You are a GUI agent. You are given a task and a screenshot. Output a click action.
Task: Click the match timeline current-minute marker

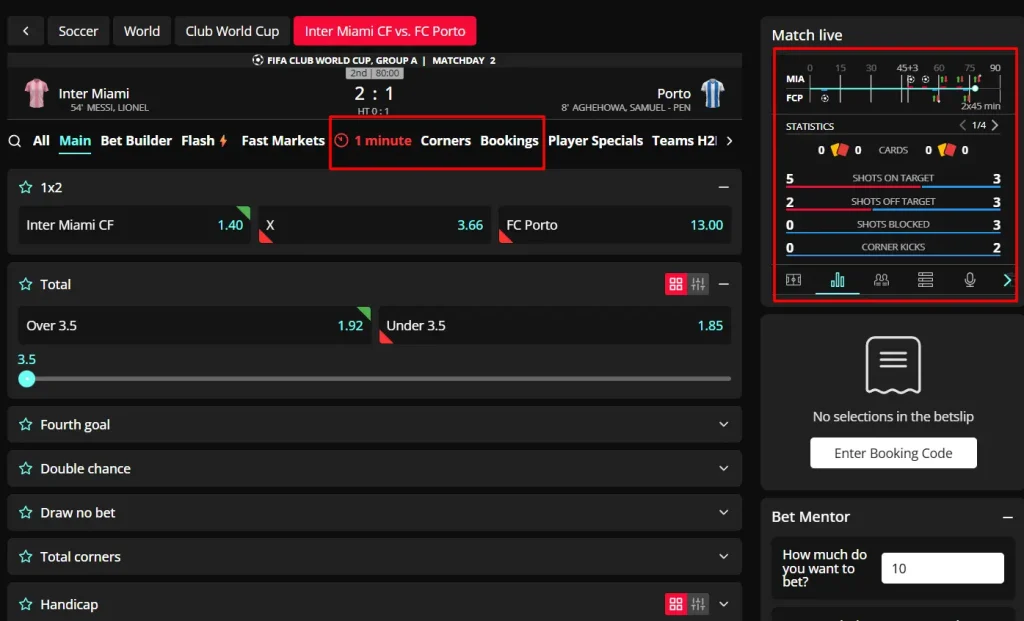coord(974,88)
